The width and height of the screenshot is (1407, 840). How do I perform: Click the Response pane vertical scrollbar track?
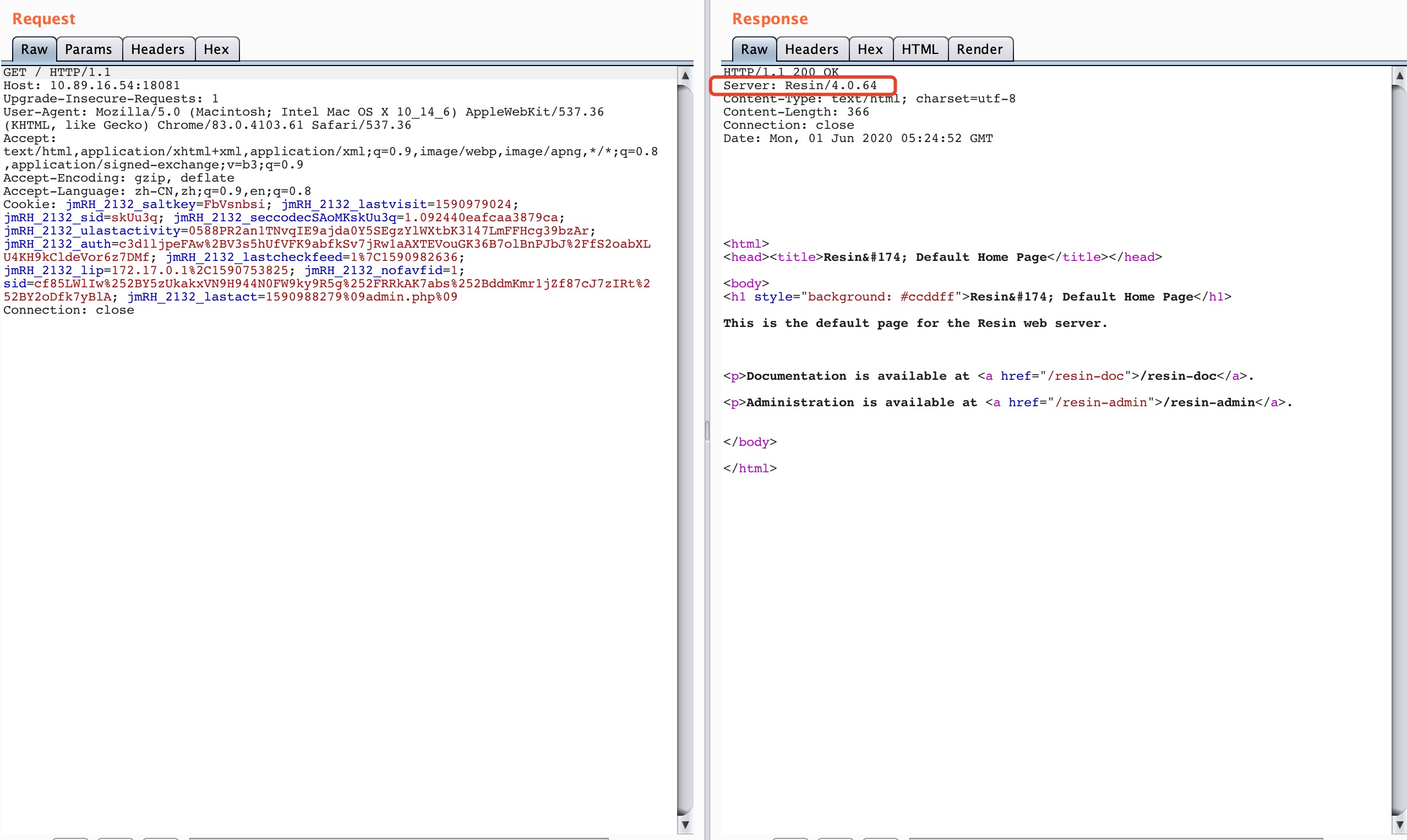pyautogui.click(x=1399, y=453)
